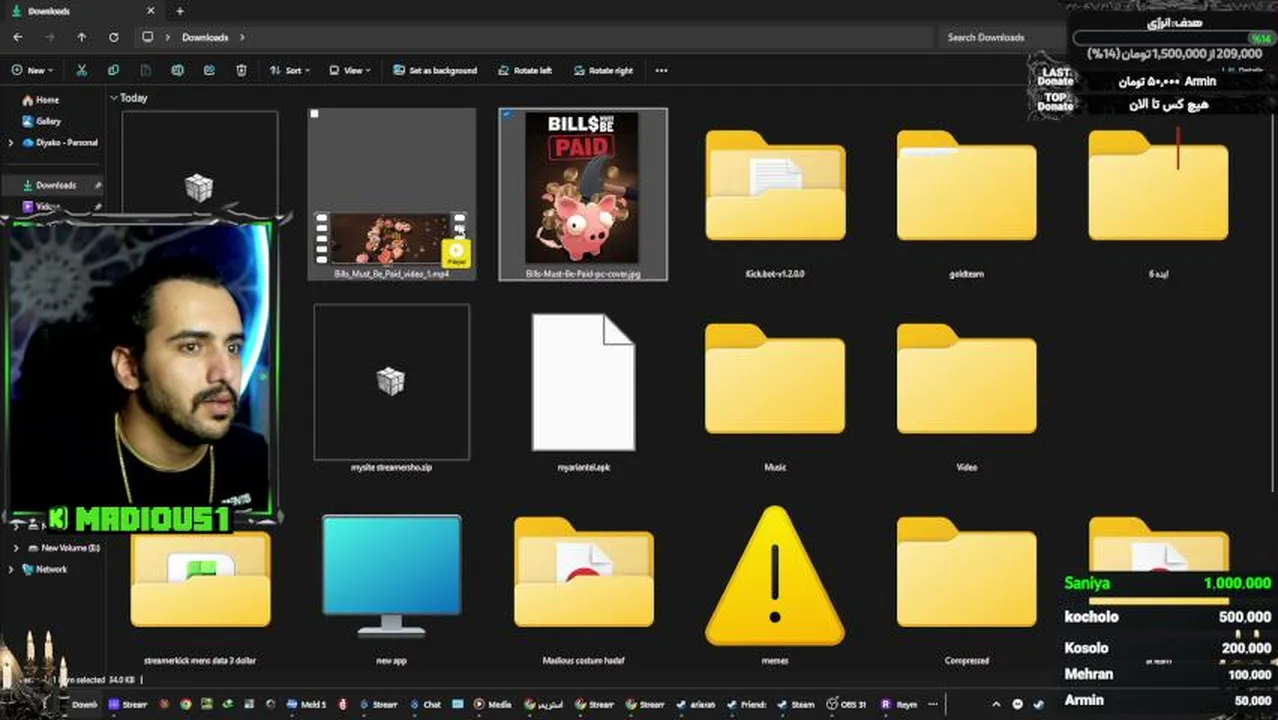Go back with the Back arrow
The image size is (1278, 720).
coord(18,37)
